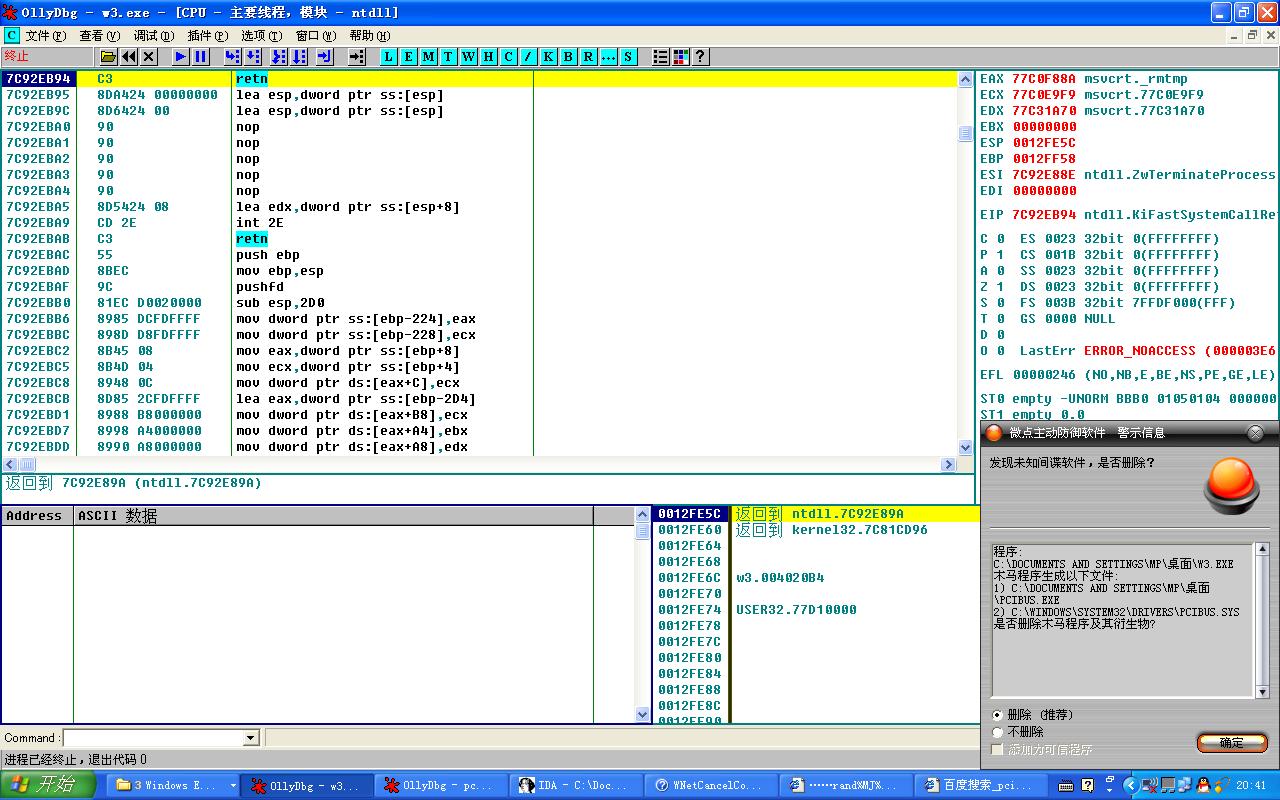The width and height of the screenshot is (1280, 800).
Task: Click the stack address 0012FE6C row
Action: click(690, 578)
